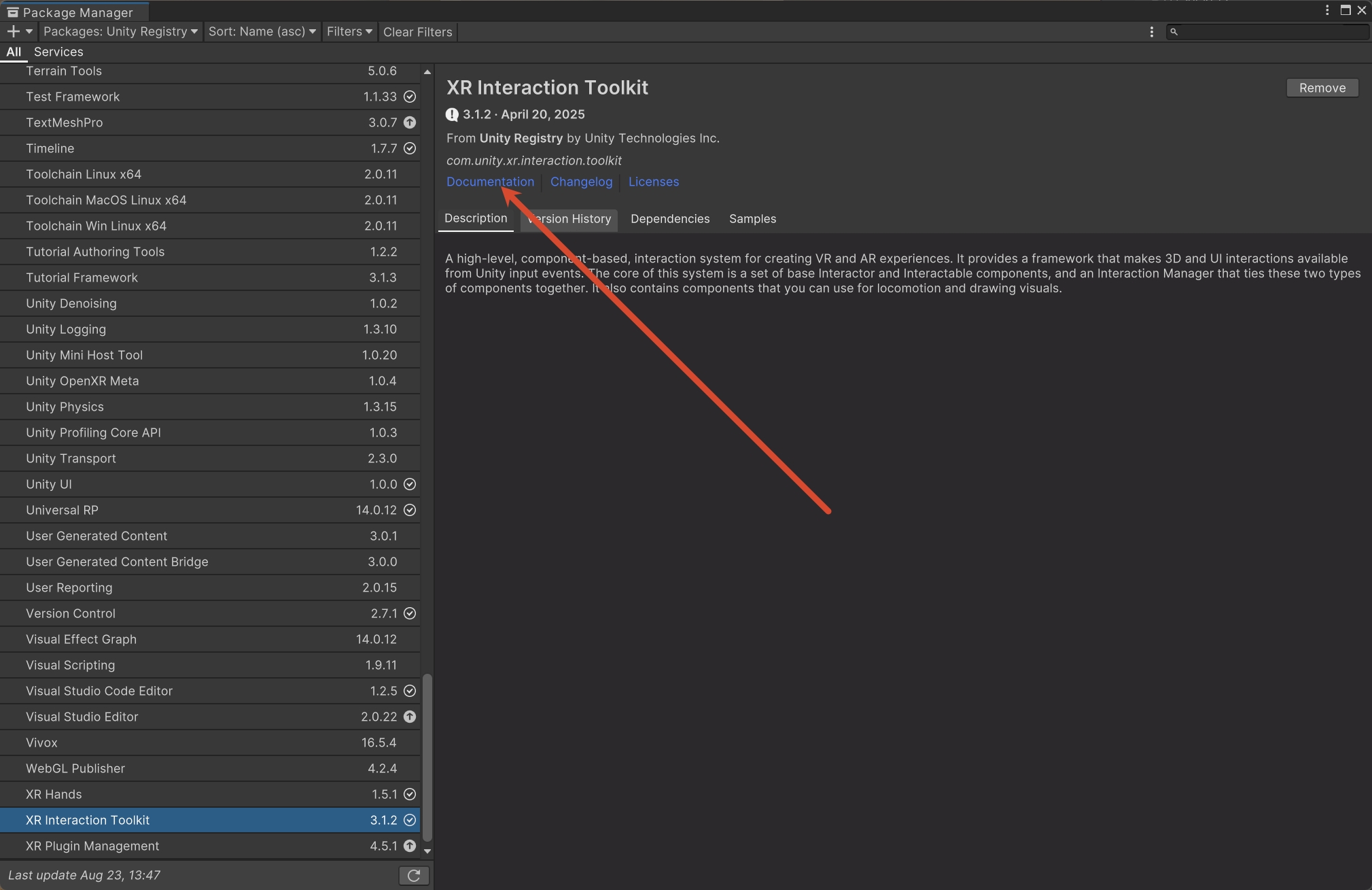Click the Package Manager tab icon
Image resolution: width=1372 pixels, height=890 pixels.
coord(12,12)
